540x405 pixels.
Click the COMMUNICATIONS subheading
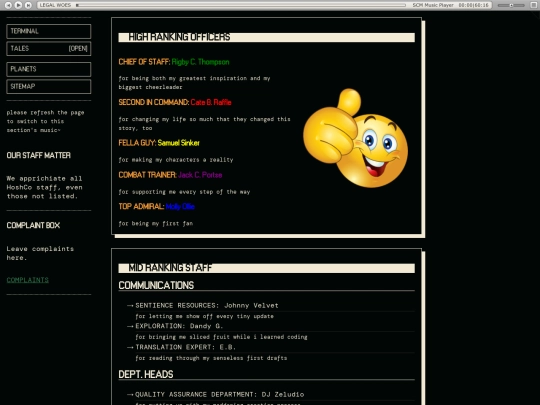pyautogui.click(x=156, y=285)
